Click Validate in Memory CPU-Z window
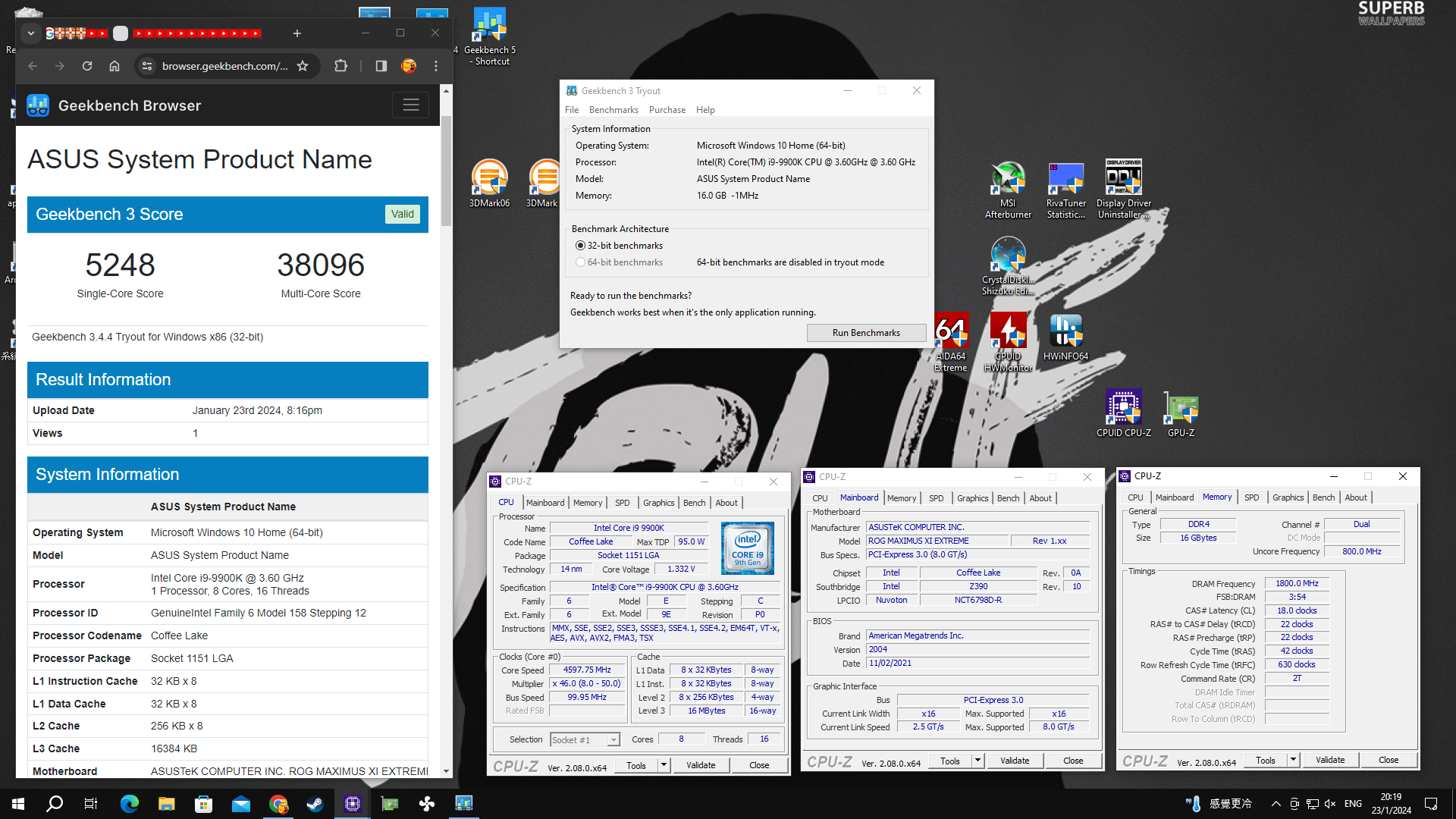Screen dimensions: 1456x819 [x=1330, y=760]
